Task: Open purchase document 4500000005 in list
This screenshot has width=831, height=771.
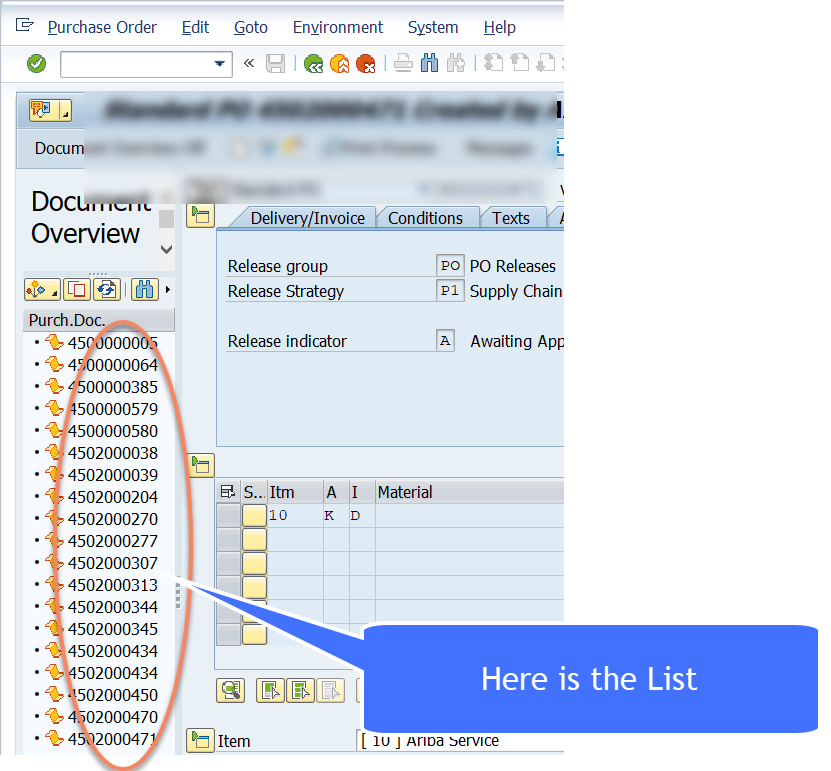Action: (112, 343)
